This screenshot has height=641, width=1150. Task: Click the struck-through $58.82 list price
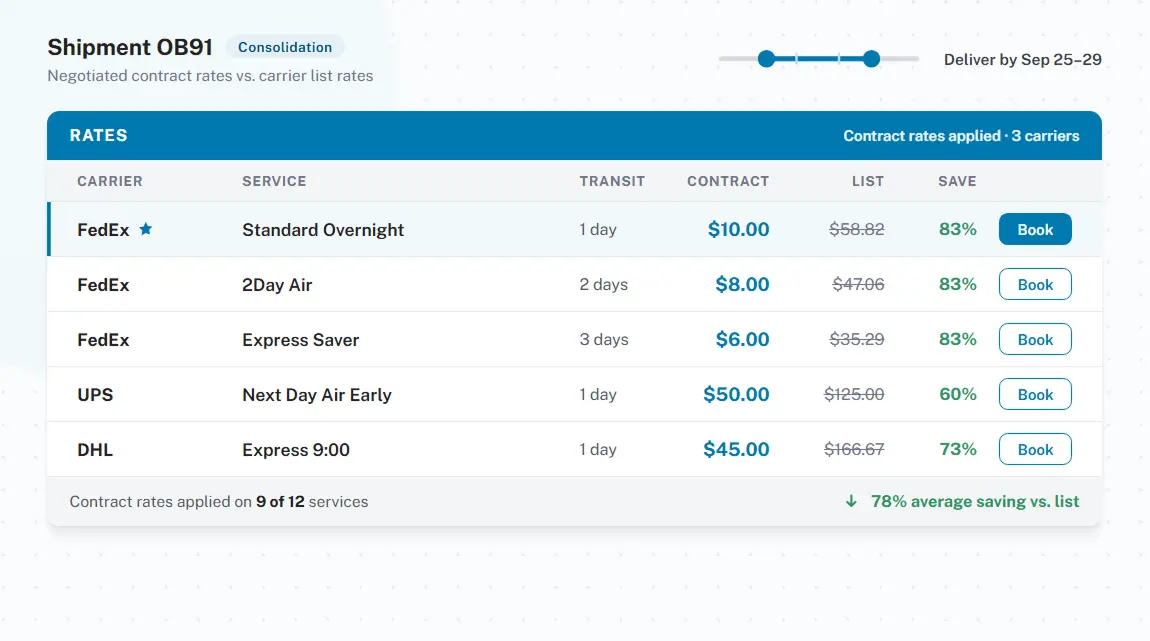[x=857, y=230]
